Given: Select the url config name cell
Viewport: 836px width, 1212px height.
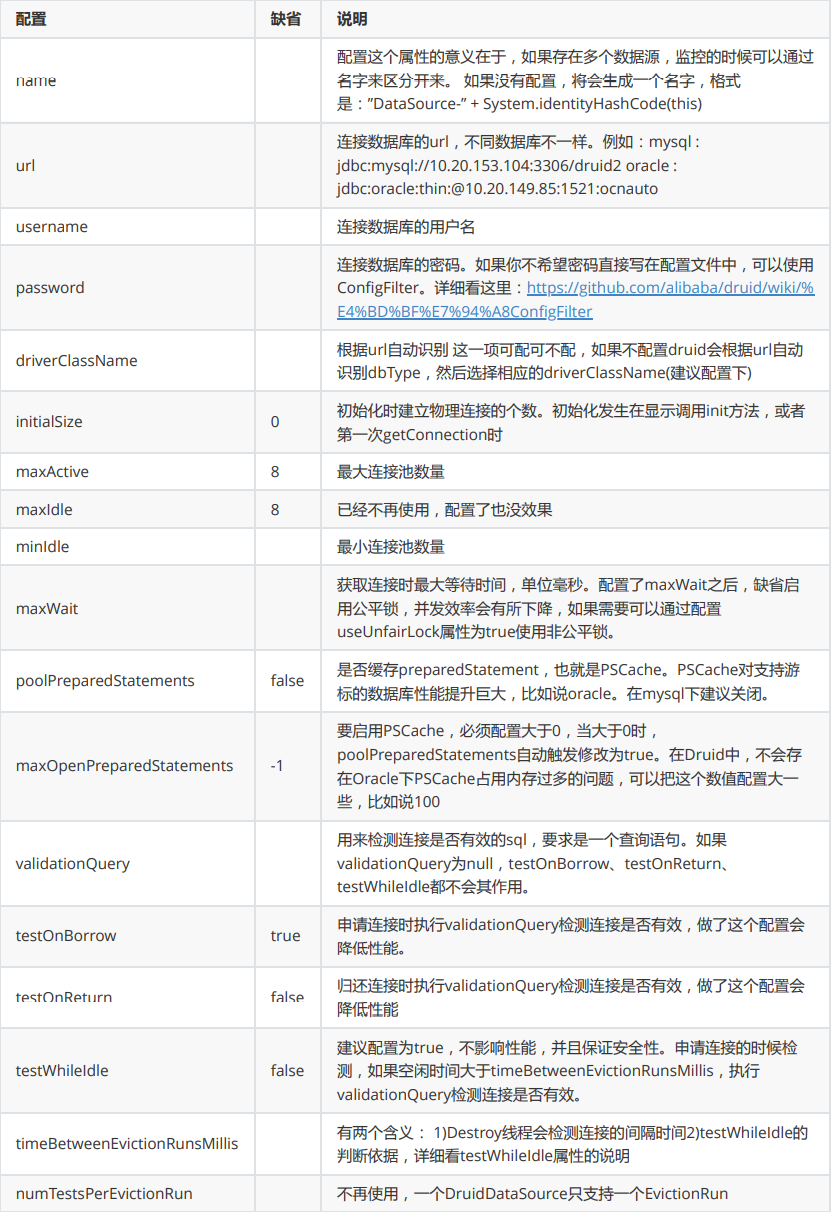Looking at the screenshot, I should (128, 165).
